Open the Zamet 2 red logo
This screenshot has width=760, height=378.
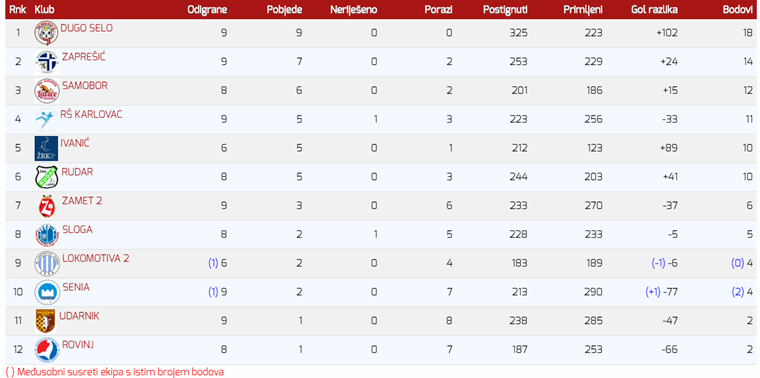pyautogui.click(x=47, y=206)
